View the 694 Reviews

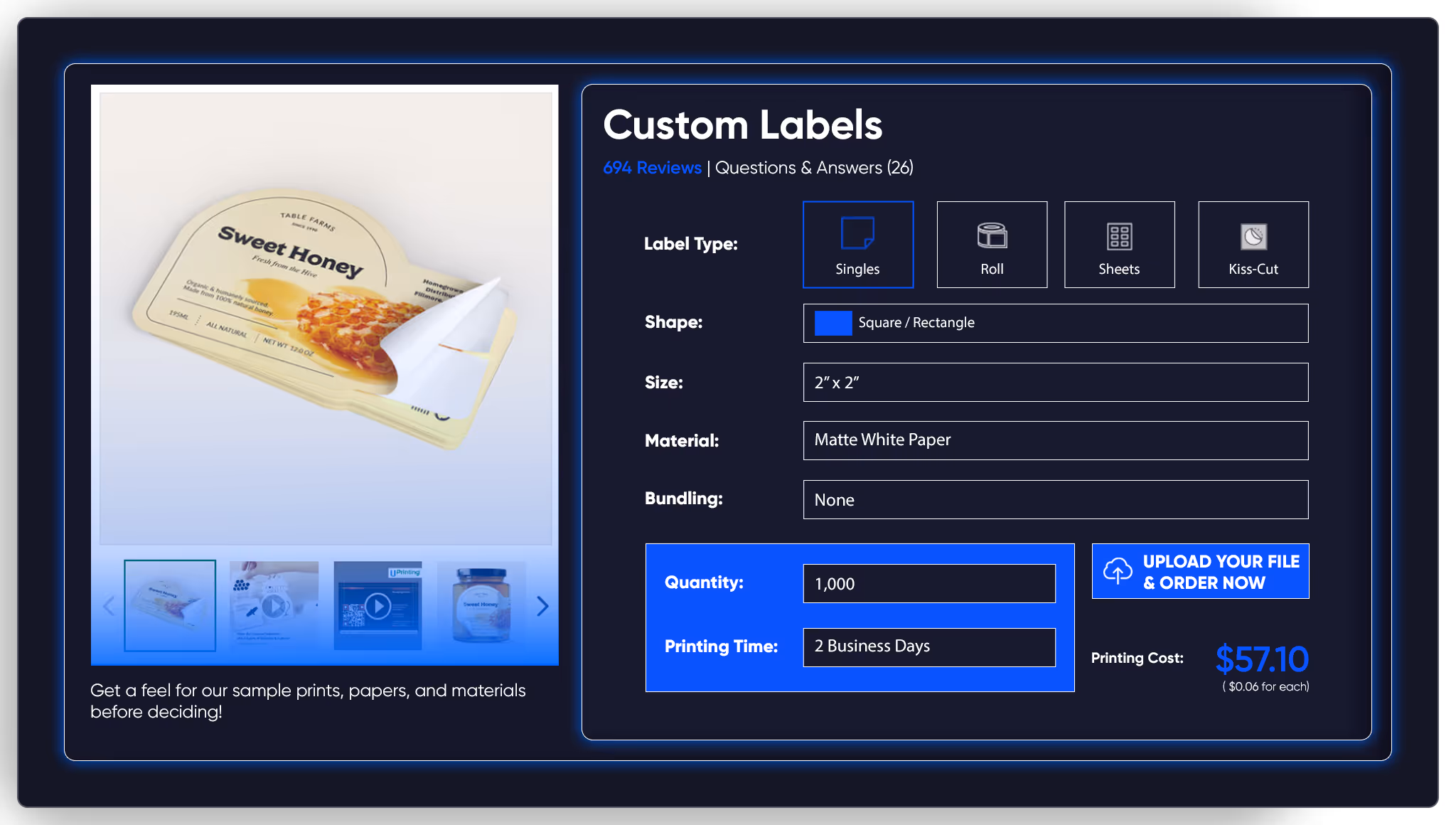[x=651, y=168]
